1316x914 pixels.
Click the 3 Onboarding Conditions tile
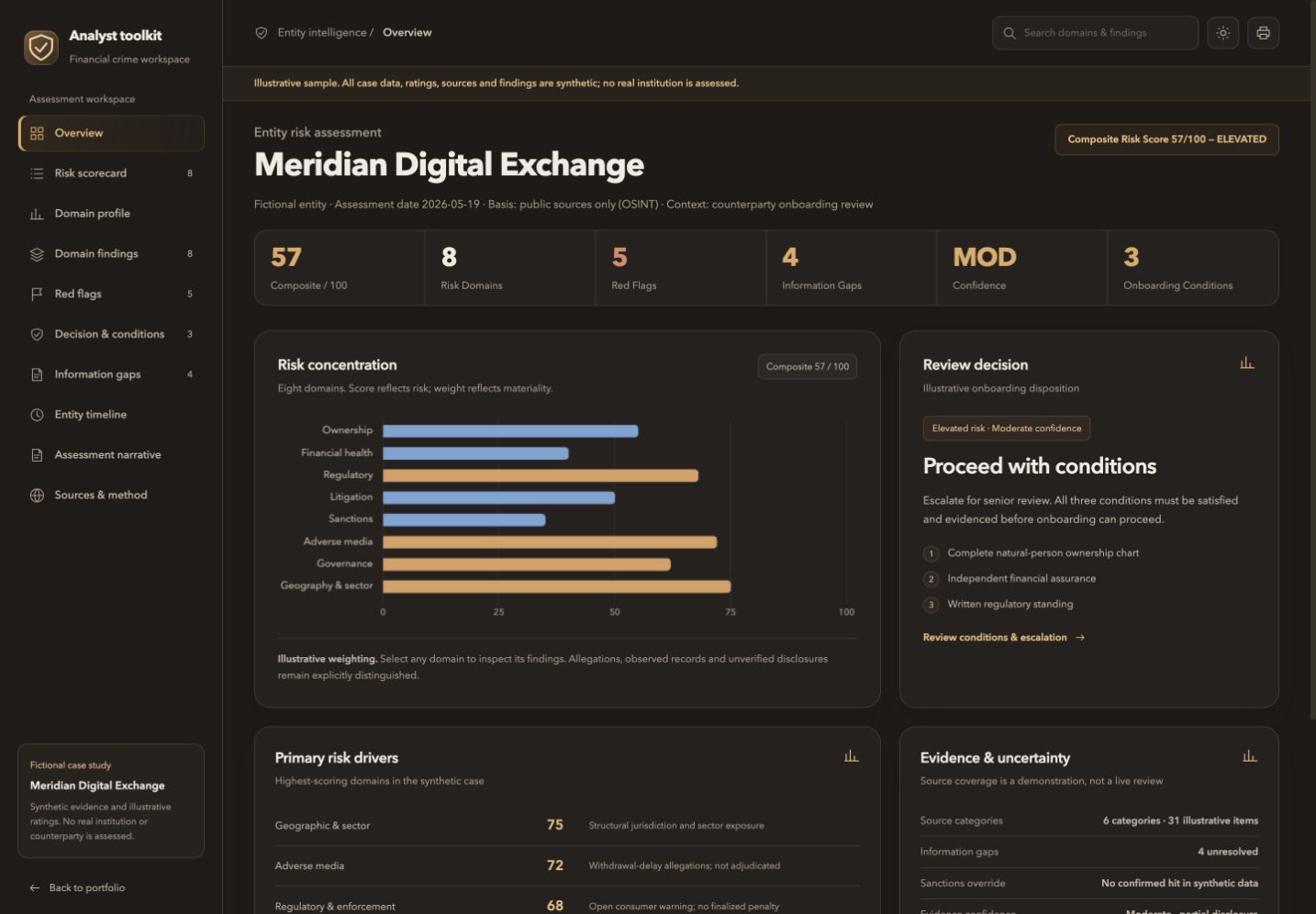click(1193, 268)
